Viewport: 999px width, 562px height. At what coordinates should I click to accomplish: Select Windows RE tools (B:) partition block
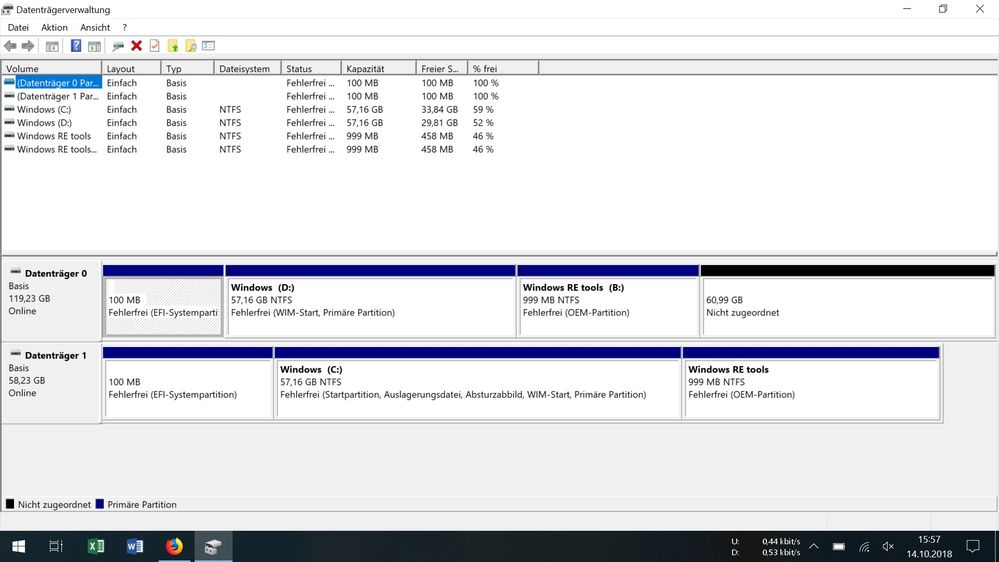[x=608, y=306]
